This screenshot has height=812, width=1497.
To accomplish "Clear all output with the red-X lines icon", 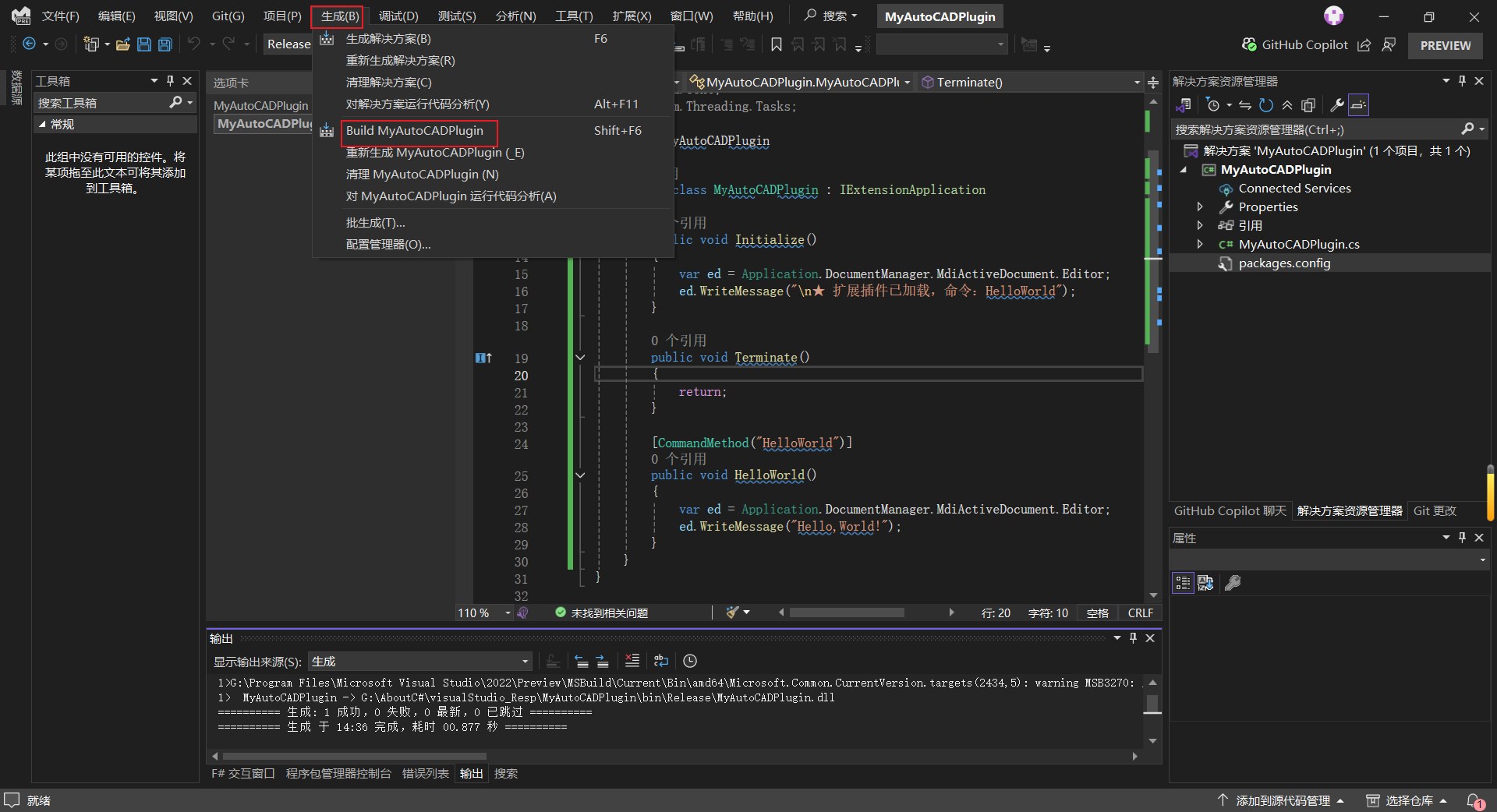I will pos(632,661).
